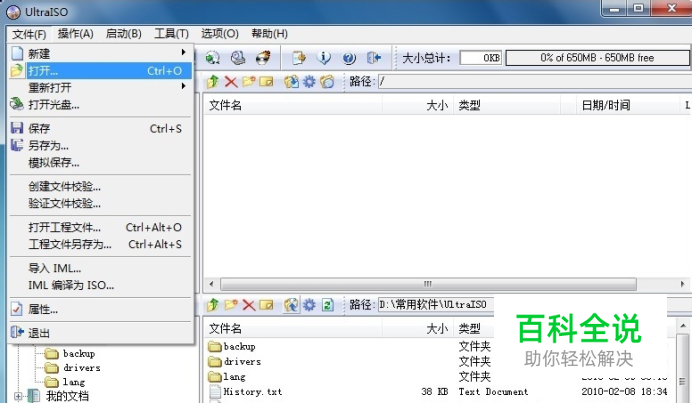This screenshot has height=403, width=692.
Task: Click the local 路径 field showing D:\常用软件\UltraISO
Action: coord(436,305)
